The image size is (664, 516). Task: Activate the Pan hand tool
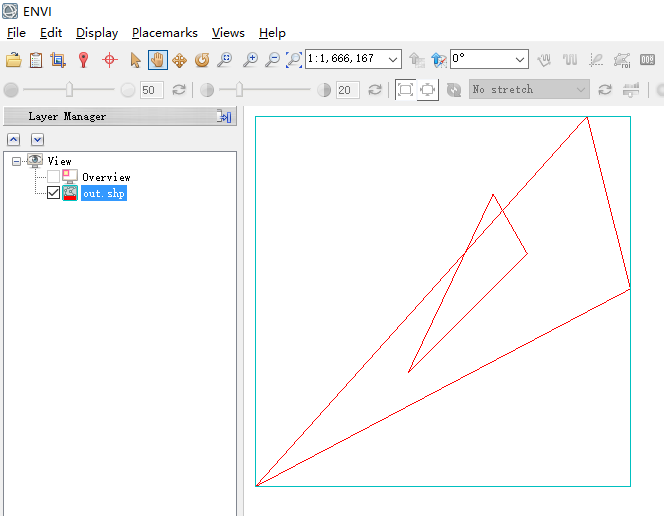(157, 60)
